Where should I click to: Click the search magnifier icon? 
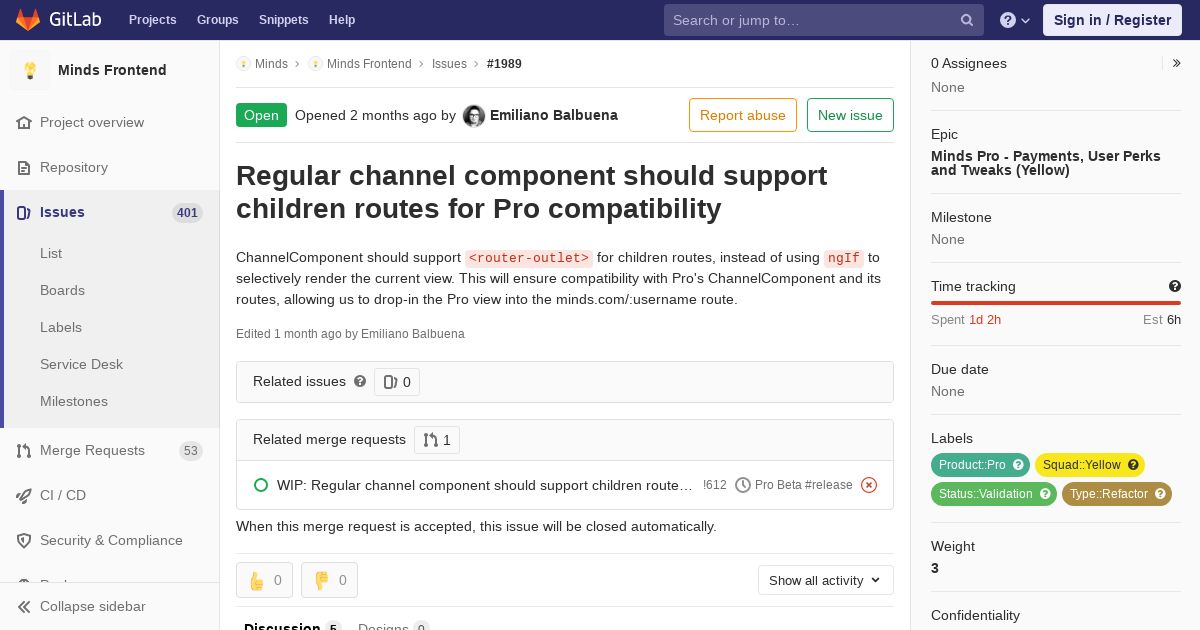point(967,20)
